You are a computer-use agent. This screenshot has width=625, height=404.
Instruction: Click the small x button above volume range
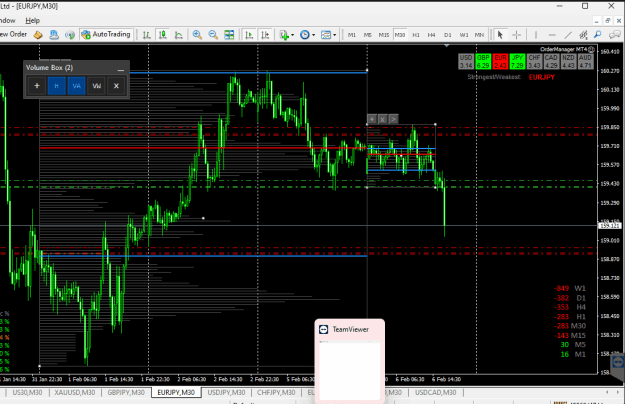[x=382, y=119]
